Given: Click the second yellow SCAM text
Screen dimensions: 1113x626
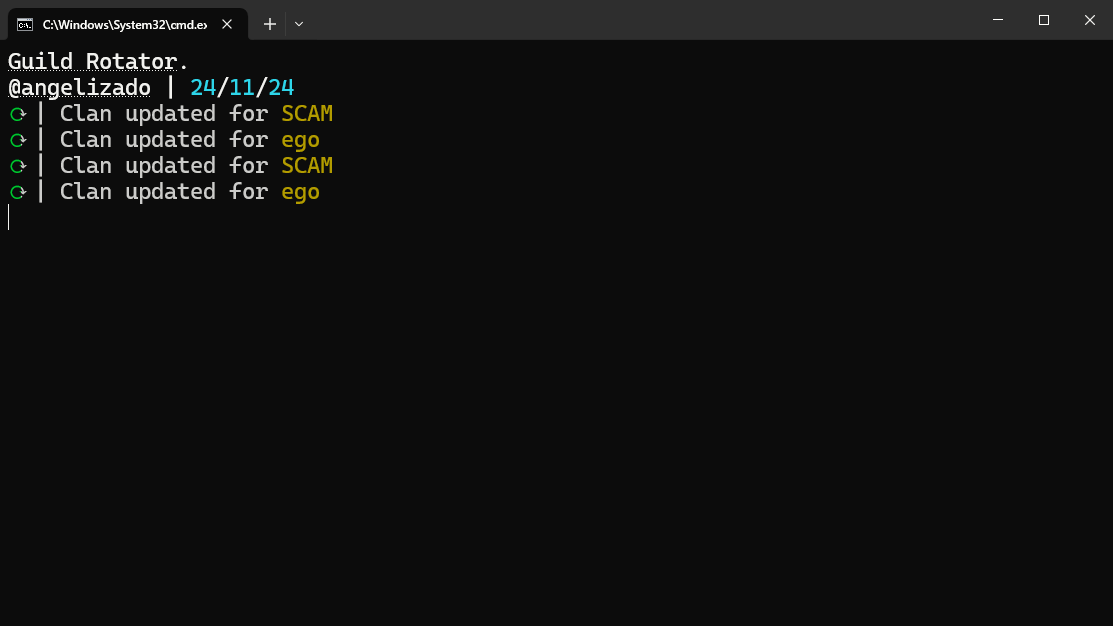Looking at the screenshot, I should pos(307,166).
